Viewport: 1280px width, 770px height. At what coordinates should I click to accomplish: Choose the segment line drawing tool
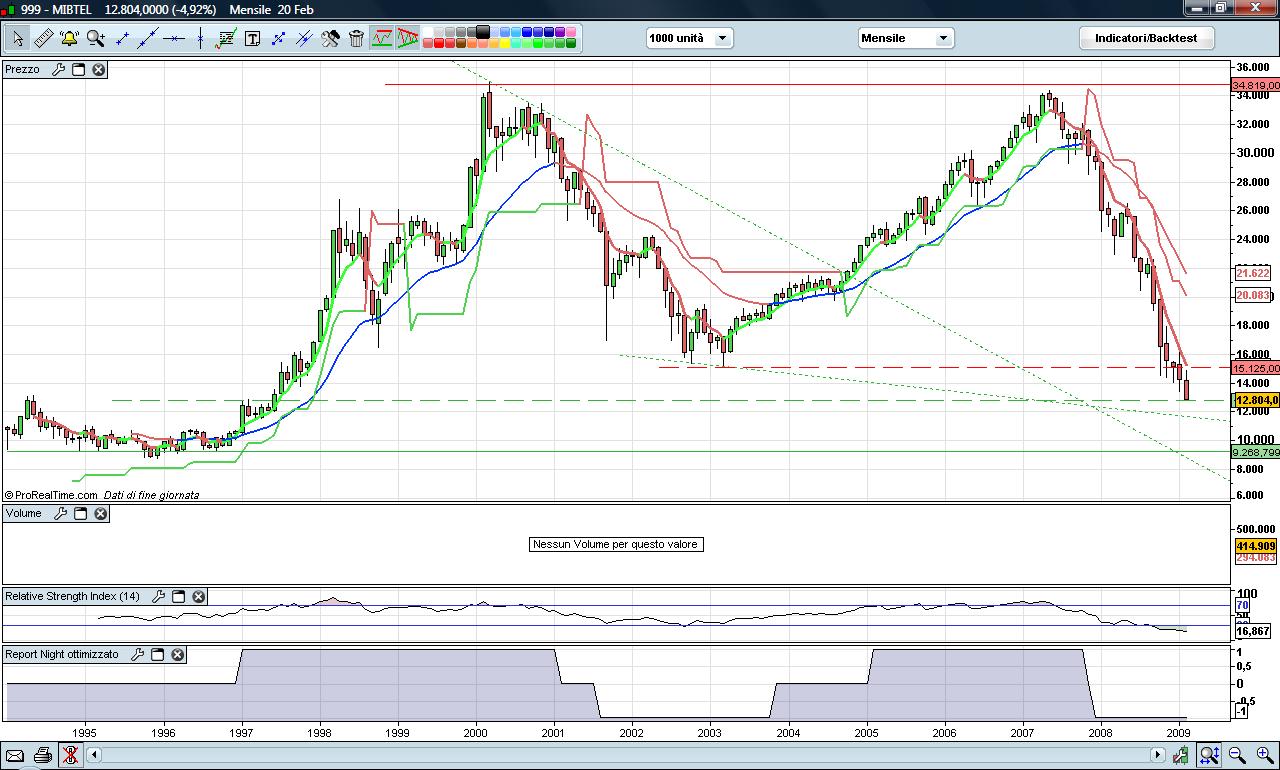122,39
